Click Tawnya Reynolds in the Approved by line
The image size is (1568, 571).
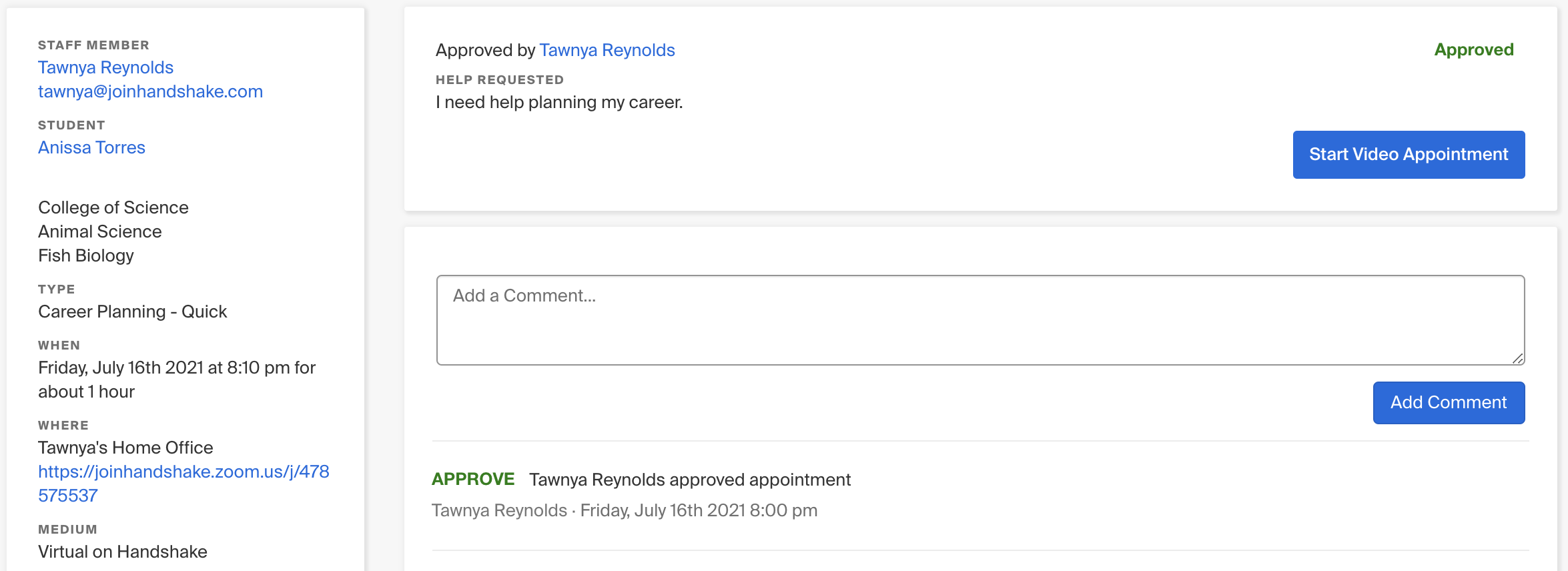[x=607, y=50]
